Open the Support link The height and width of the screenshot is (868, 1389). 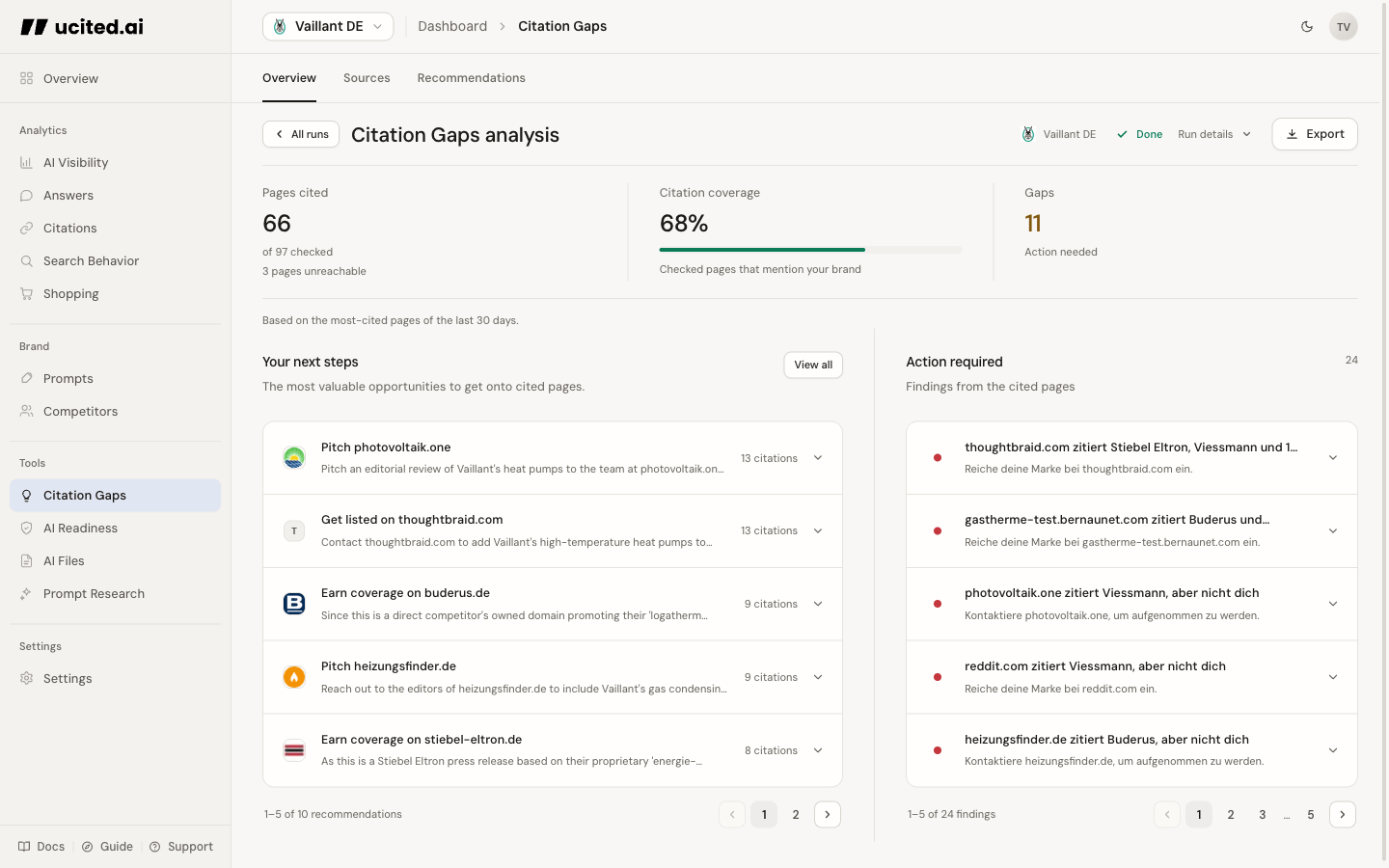(x=181, y=847)
